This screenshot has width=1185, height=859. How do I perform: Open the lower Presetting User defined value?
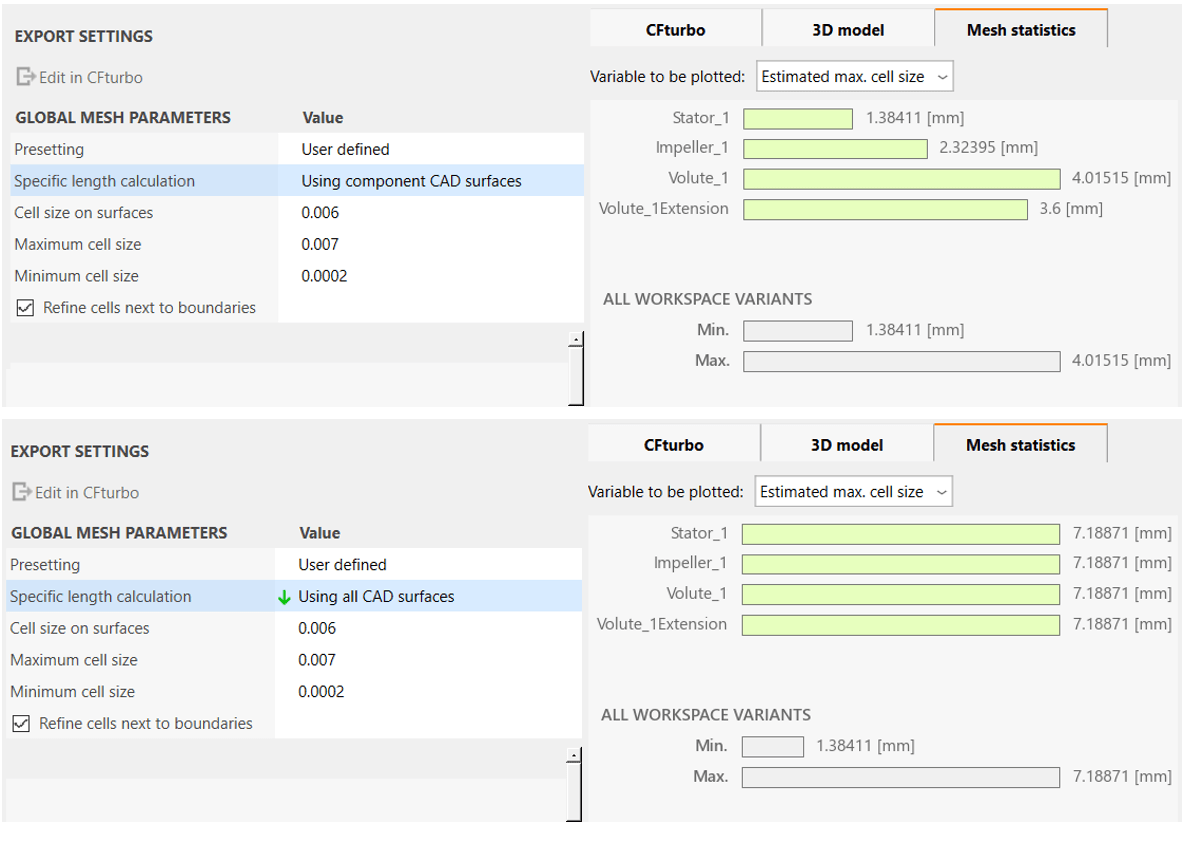tap(429, 565)
